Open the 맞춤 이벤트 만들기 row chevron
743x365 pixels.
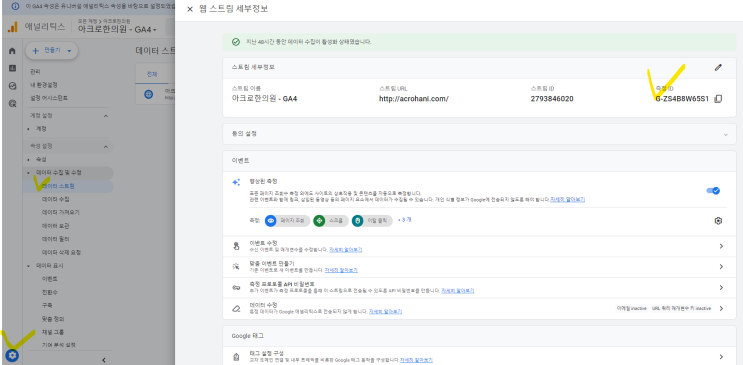click(721, 266)
